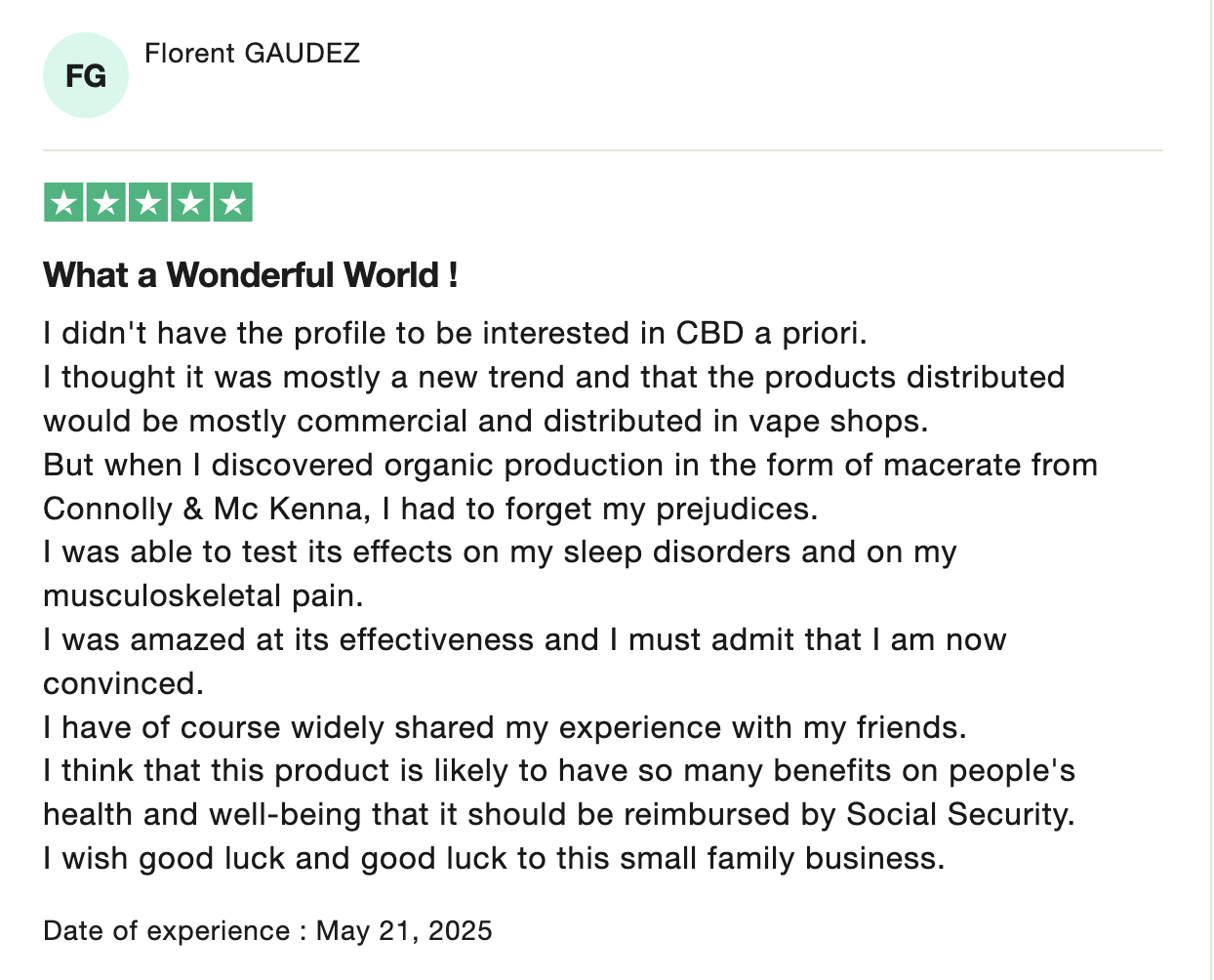The width and height of the screenshot is (1214, 980).
Task: Select the second green rating star
Action: (x=105, y=203)
